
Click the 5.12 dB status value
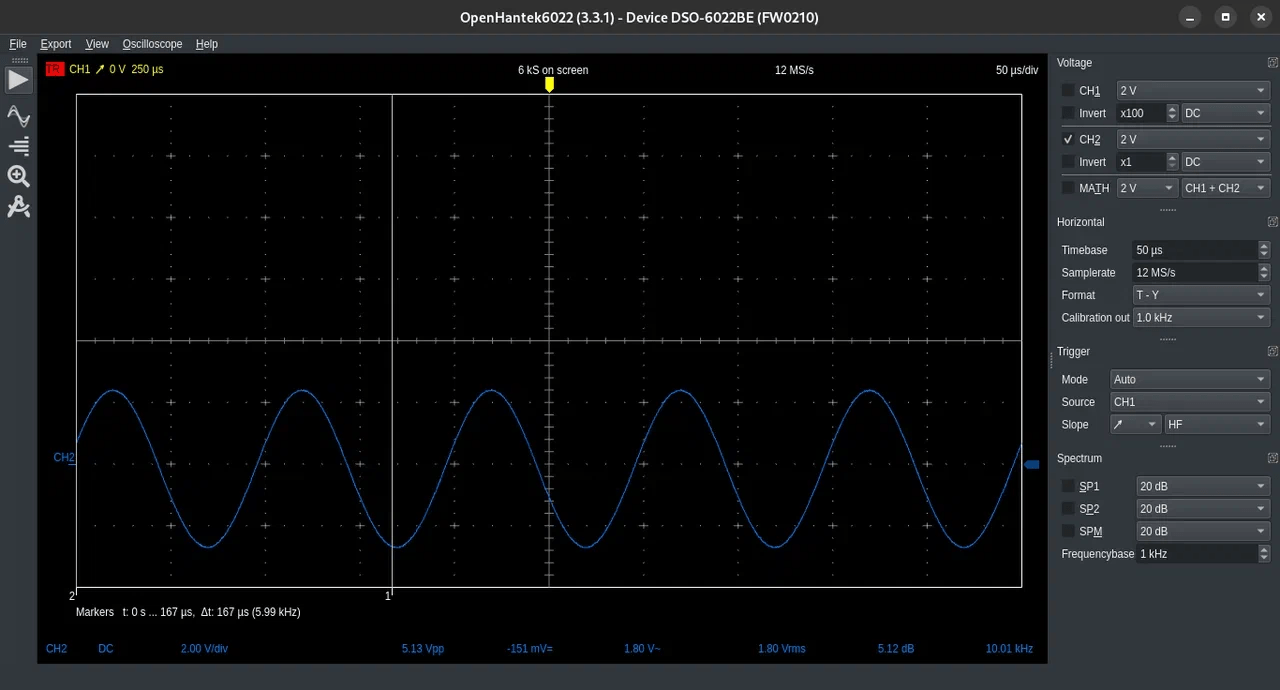point(896,649)
